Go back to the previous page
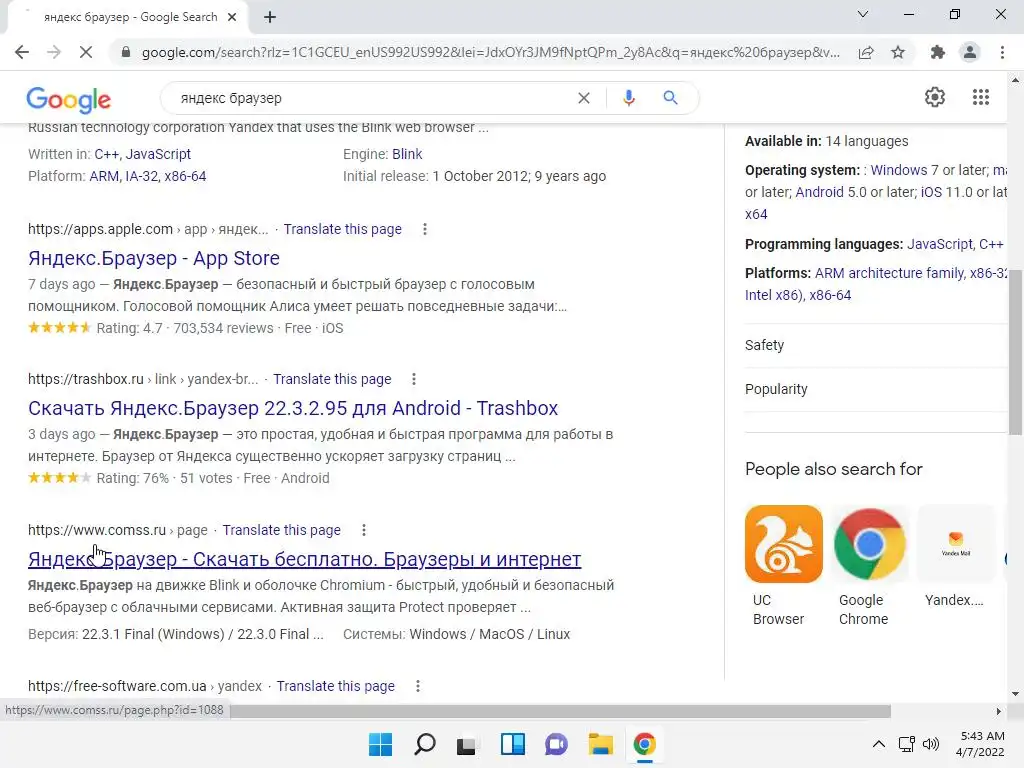The image size is (1024, 768). click(x=22, y=52)
